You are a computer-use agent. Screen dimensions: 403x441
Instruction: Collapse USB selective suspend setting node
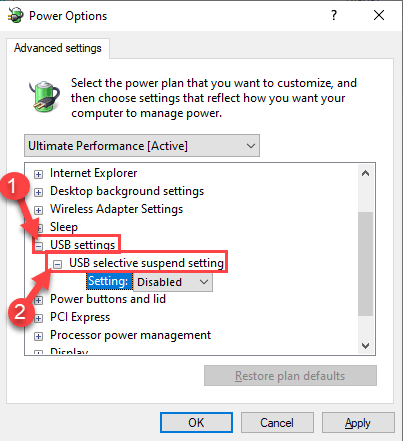pos(57,264)
